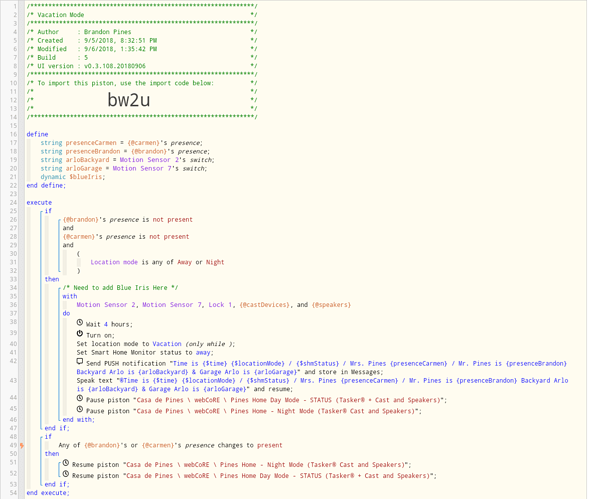
Task: Click the "Build : 5" comment line
Action: 142,58
